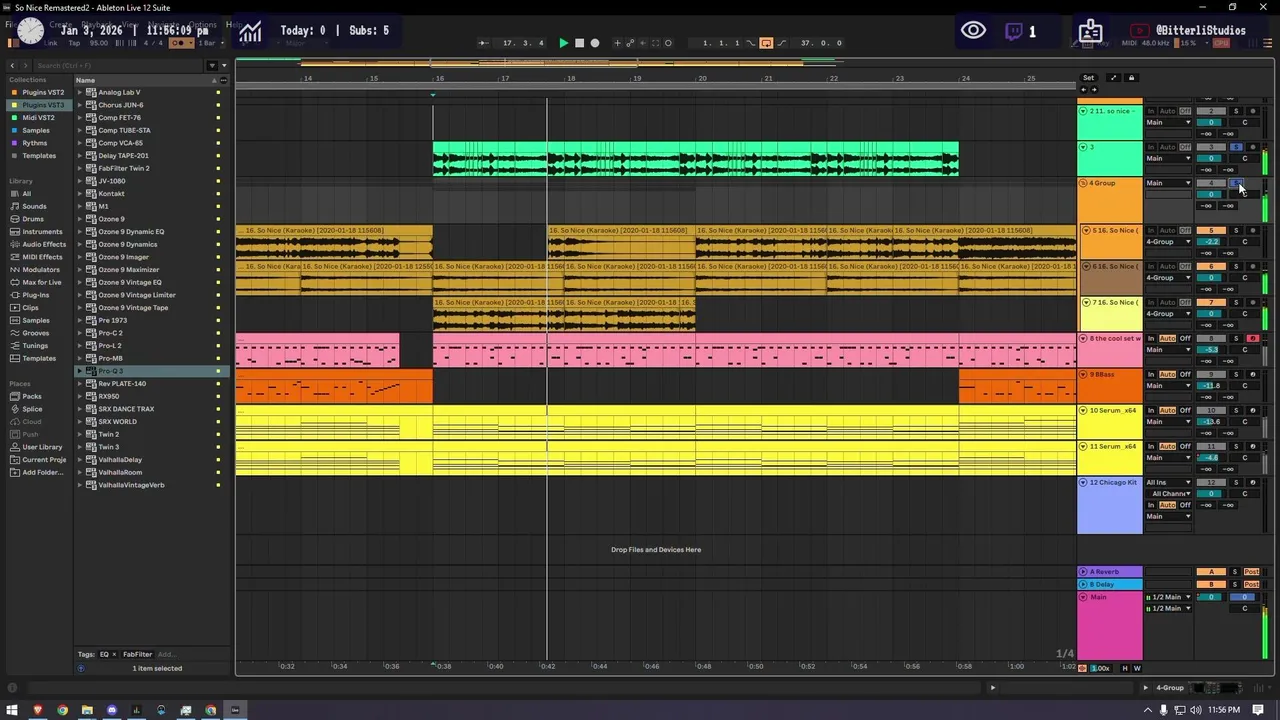Toggle the Follow playback button

coord(484,43)
